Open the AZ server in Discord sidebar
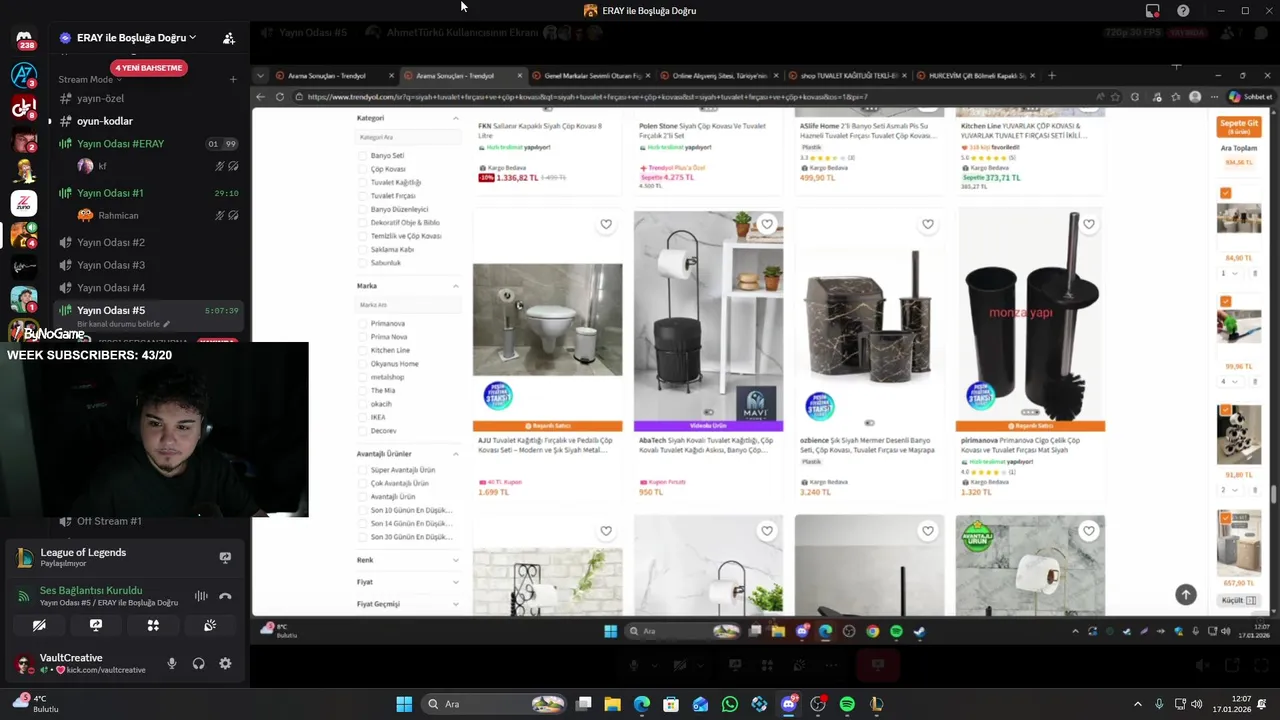 tap(24, 75)
